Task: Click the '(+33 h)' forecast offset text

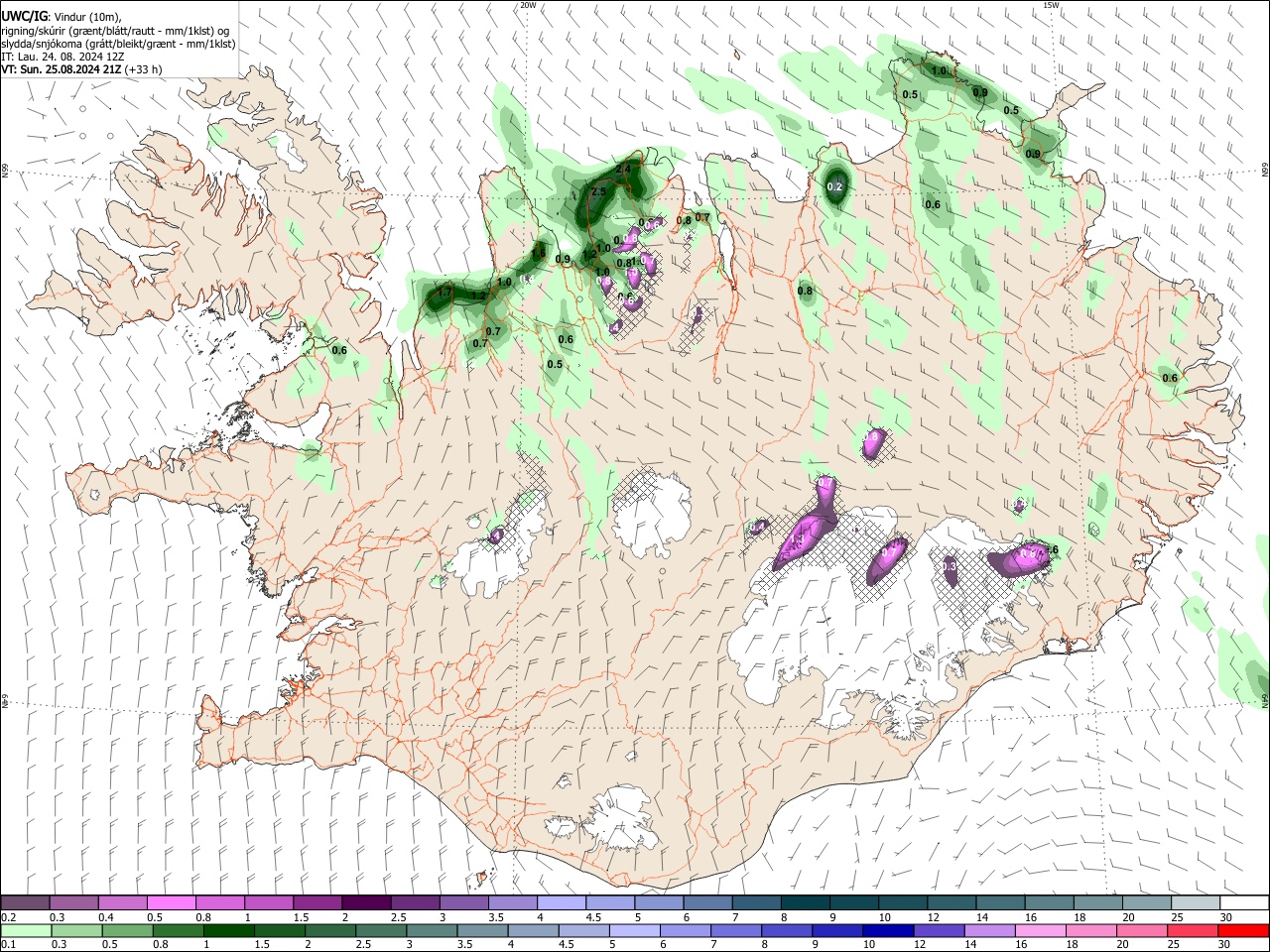Action: click(x=144, y=69)
